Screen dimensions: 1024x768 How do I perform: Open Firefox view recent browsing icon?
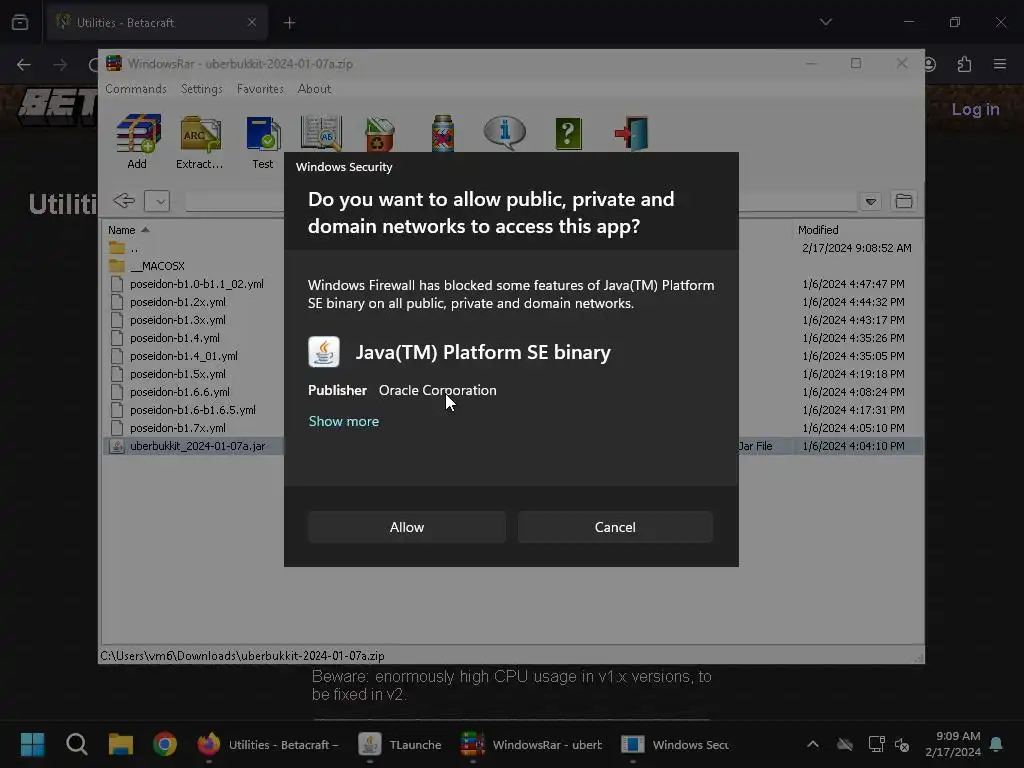click(x=20, y=22)
